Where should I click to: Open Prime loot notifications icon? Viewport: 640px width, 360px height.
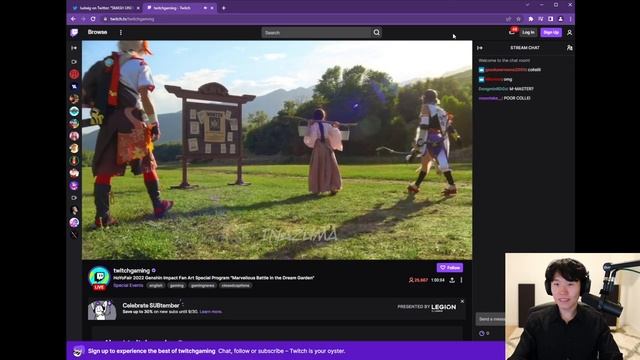[x=512, y=32]
